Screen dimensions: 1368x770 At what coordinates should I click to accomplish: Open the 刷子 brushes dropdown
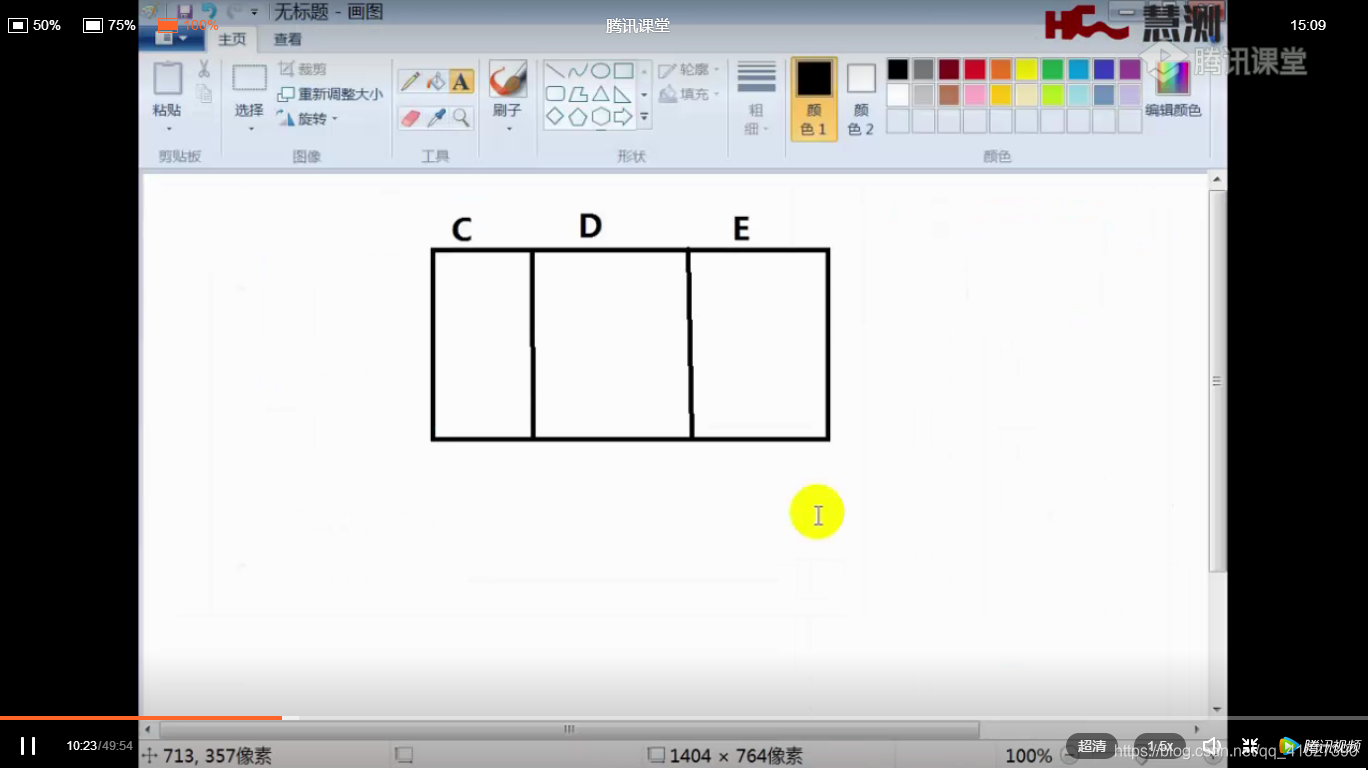tap(508, 128)
